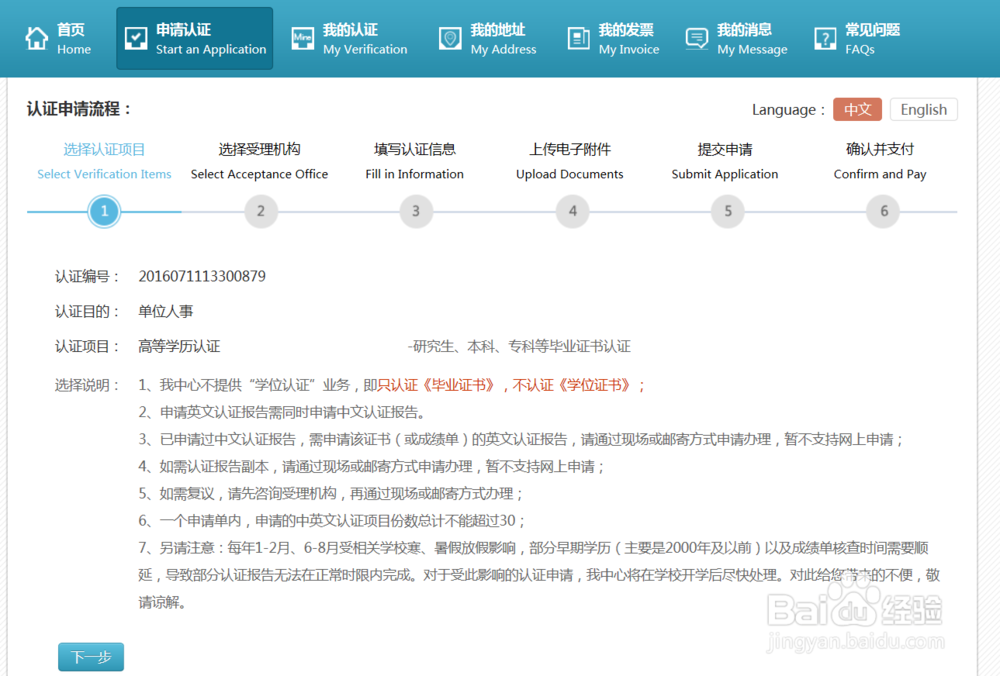Click step 2 Select Acceptance Office circle
1000x676 pixels.
260,211
